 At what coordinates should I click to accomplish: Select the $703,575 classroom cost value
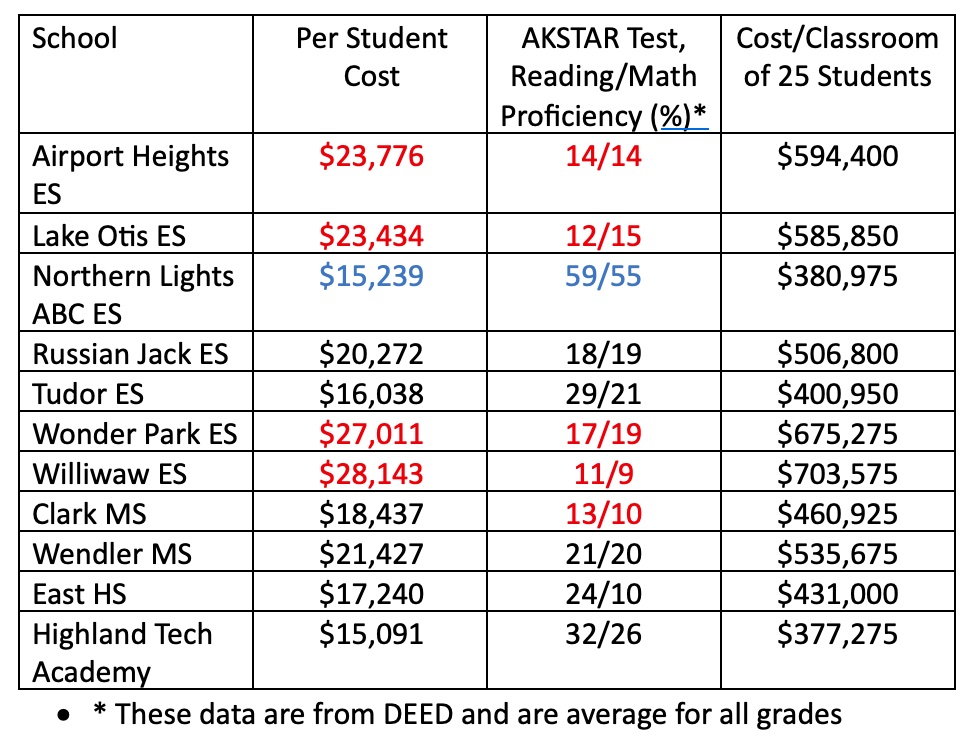coord(837,474)
